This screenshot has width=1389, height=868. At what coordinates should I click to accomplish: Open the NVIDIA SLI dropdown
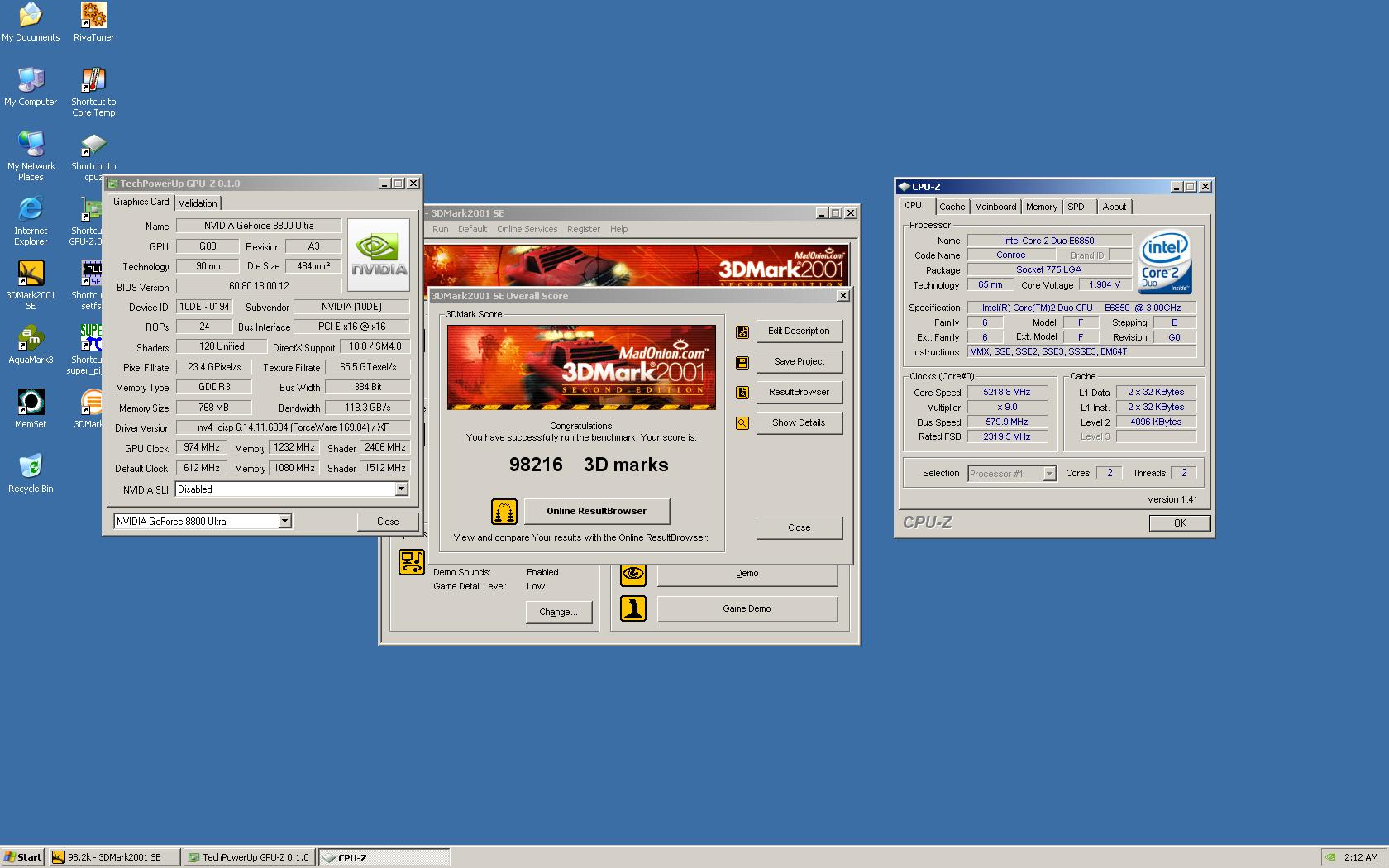coord(401,489)
